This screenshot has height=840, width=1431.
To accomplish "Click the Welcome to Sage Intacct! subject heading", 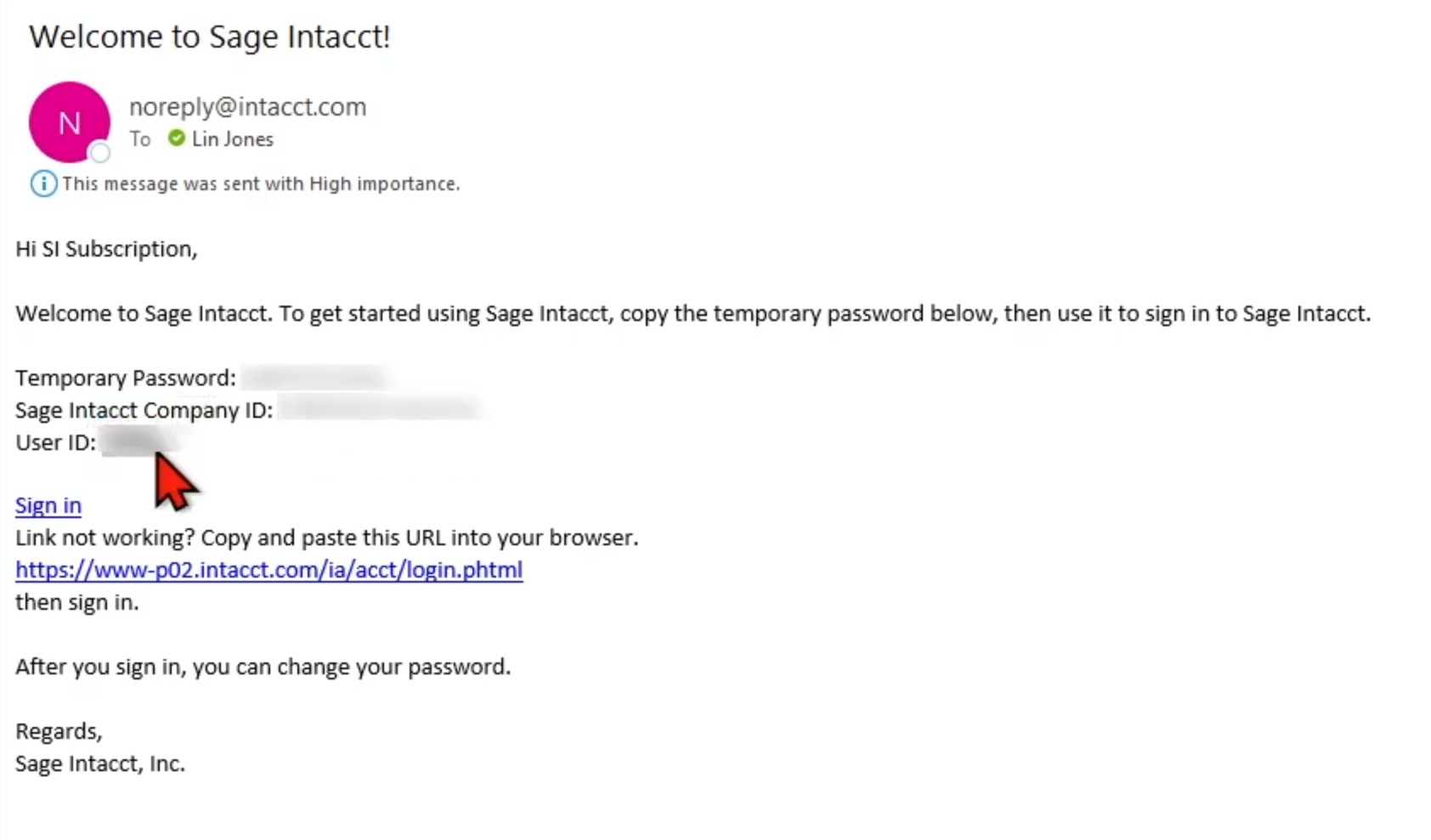I will tap(210, 37).
